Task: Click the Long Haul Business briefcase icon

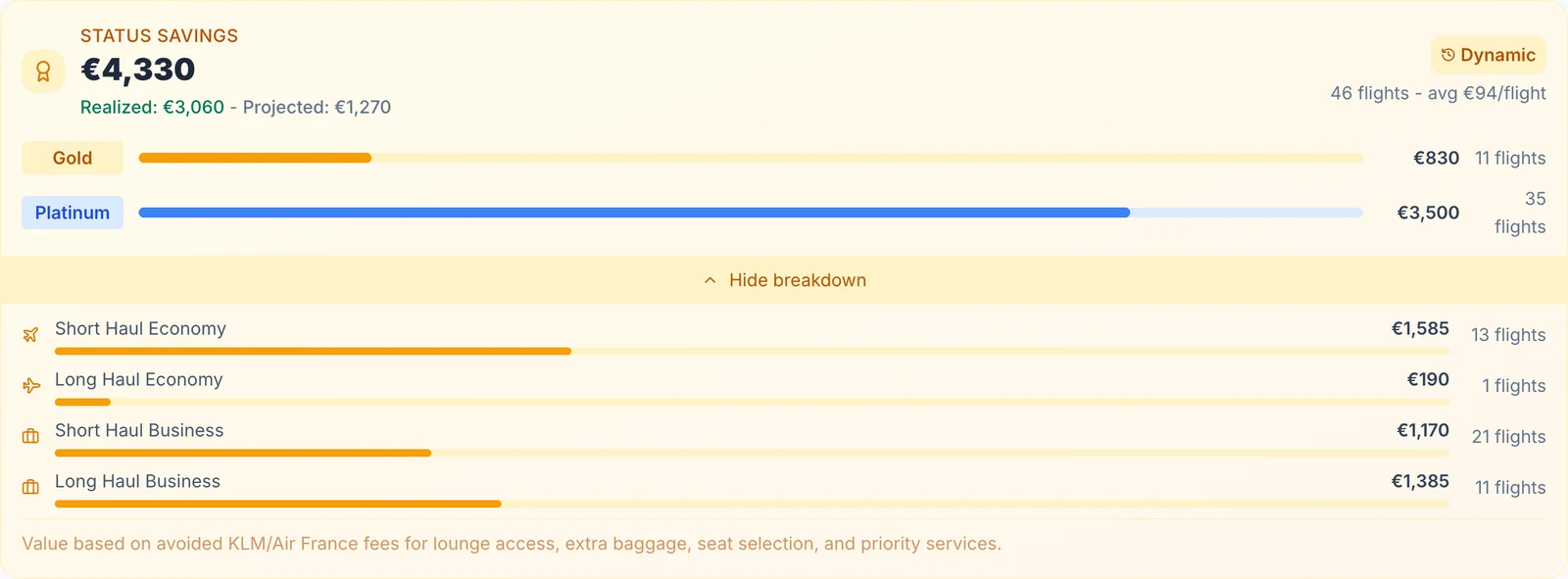Action: (x=31, y=488)
